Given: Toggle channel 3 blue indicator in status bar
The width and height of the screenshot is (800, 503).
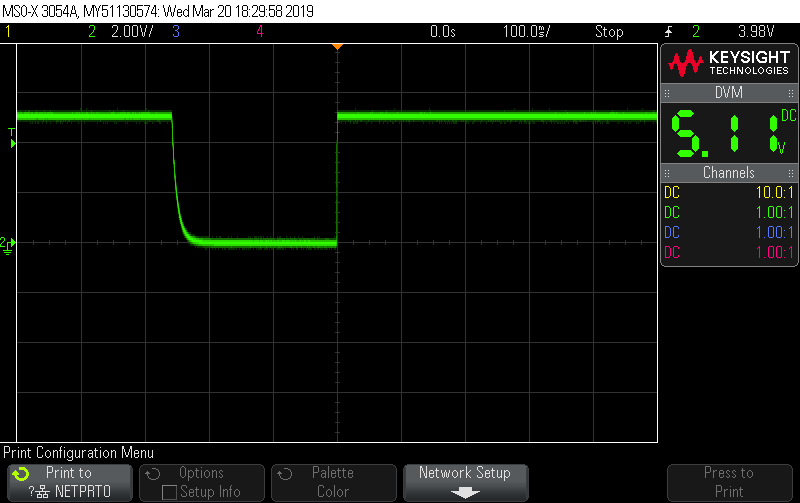Looking at the screenshot, I should (x=176, y=31).
